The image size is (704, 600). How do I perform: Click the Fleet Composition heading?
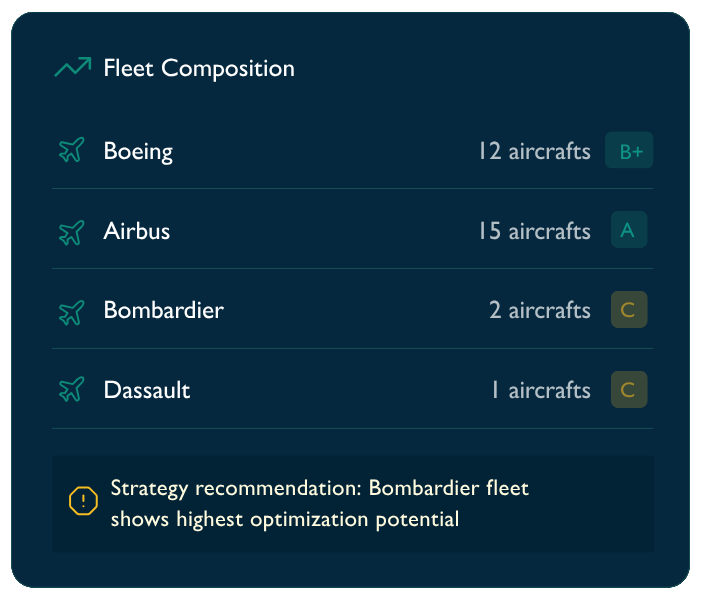pyautogui.click(x=199, y=69)
